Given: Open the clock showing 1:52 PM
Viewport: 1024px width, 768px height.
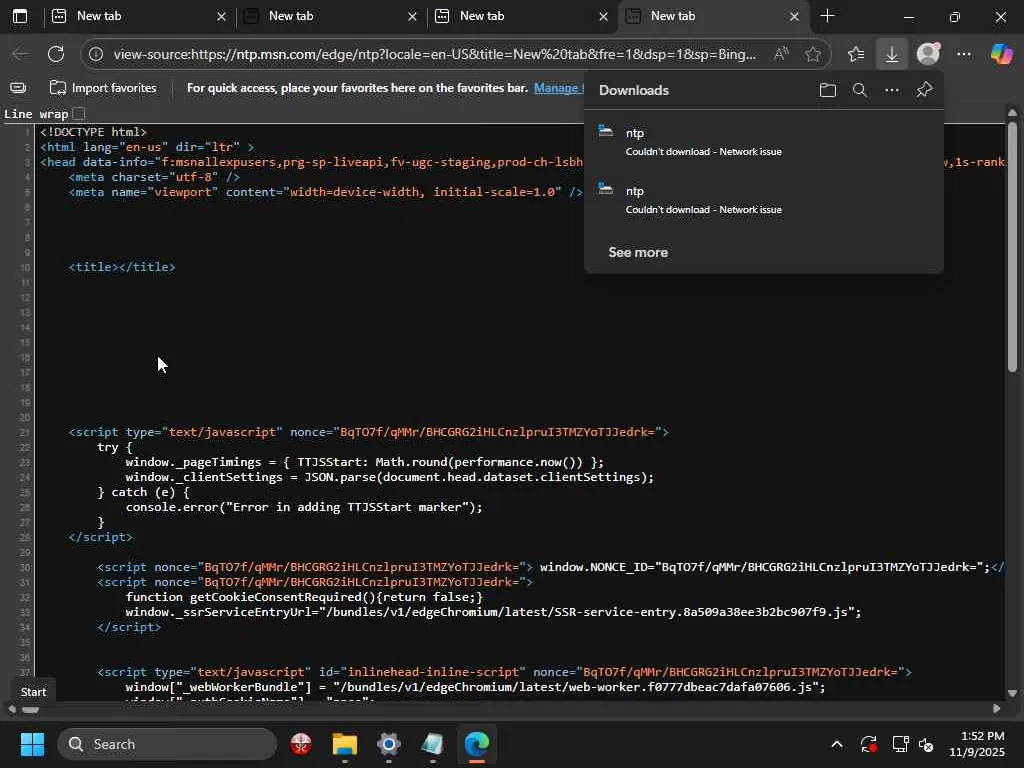Looking at the screenshot, I should 977,744.
